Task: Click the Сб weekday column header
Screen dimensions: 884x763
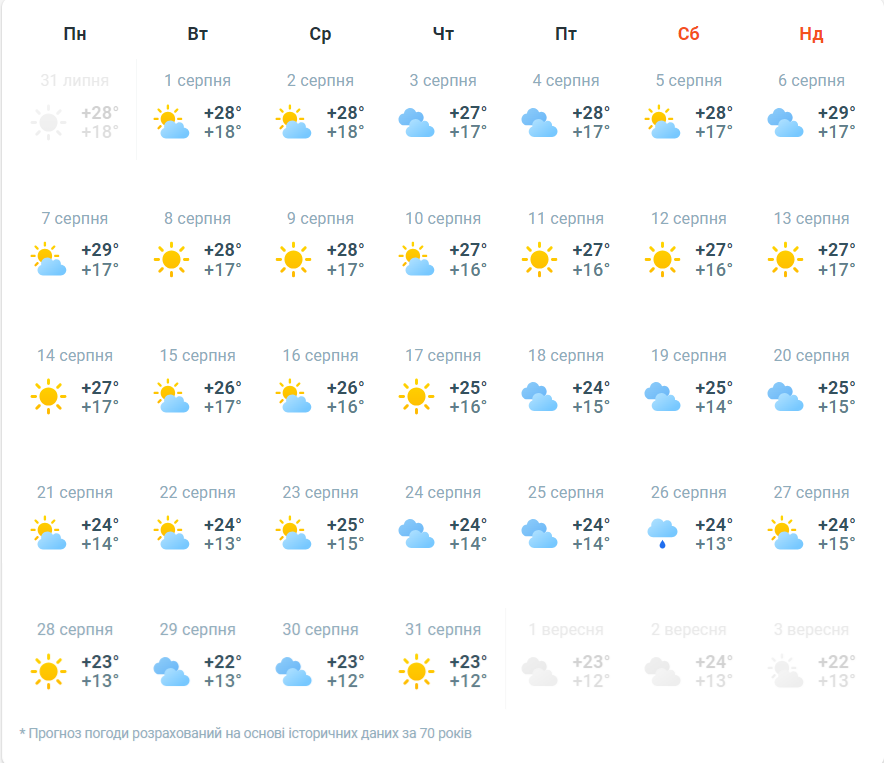Action: [x=688, y=34]
